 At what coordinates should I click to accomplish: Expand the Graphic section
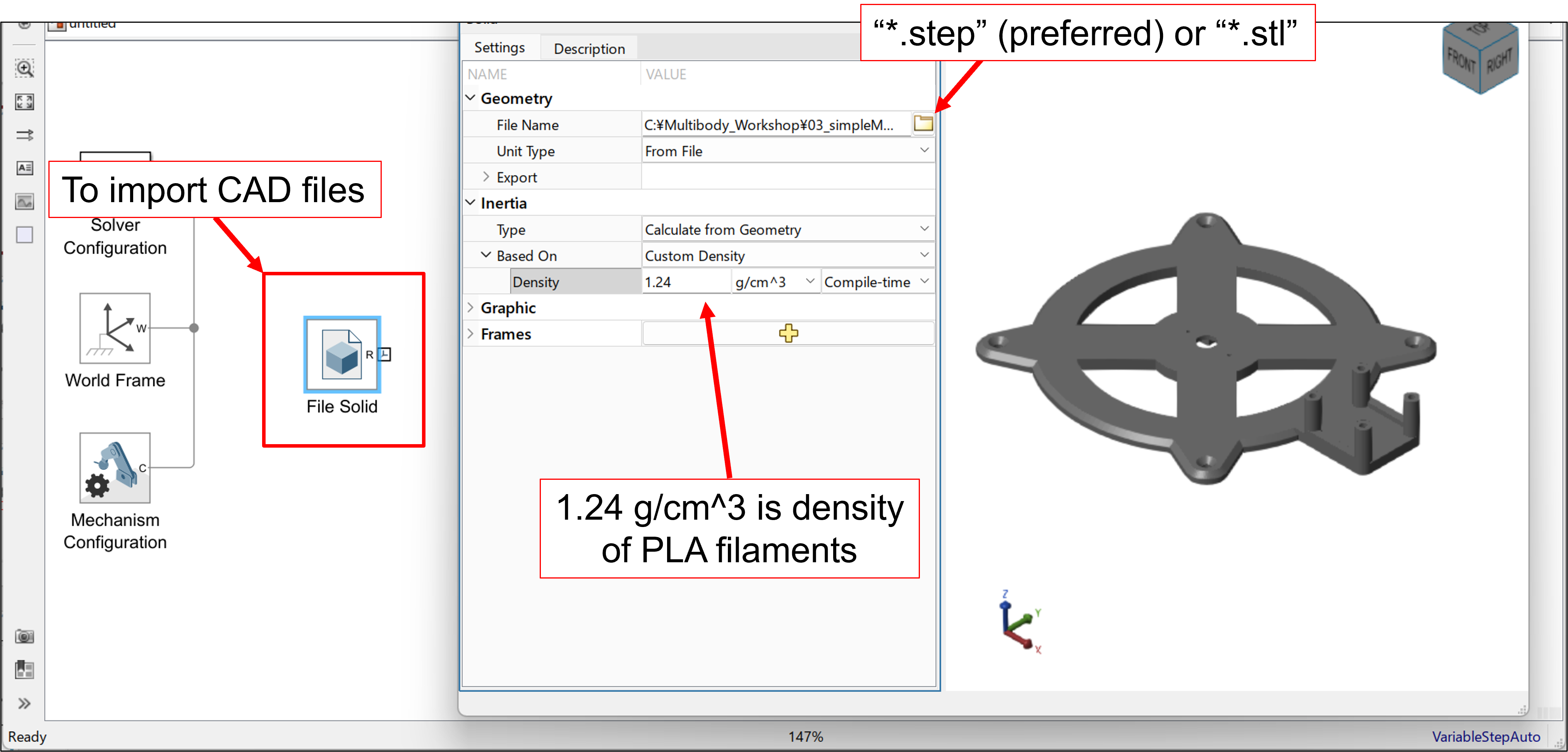[470, 307]
